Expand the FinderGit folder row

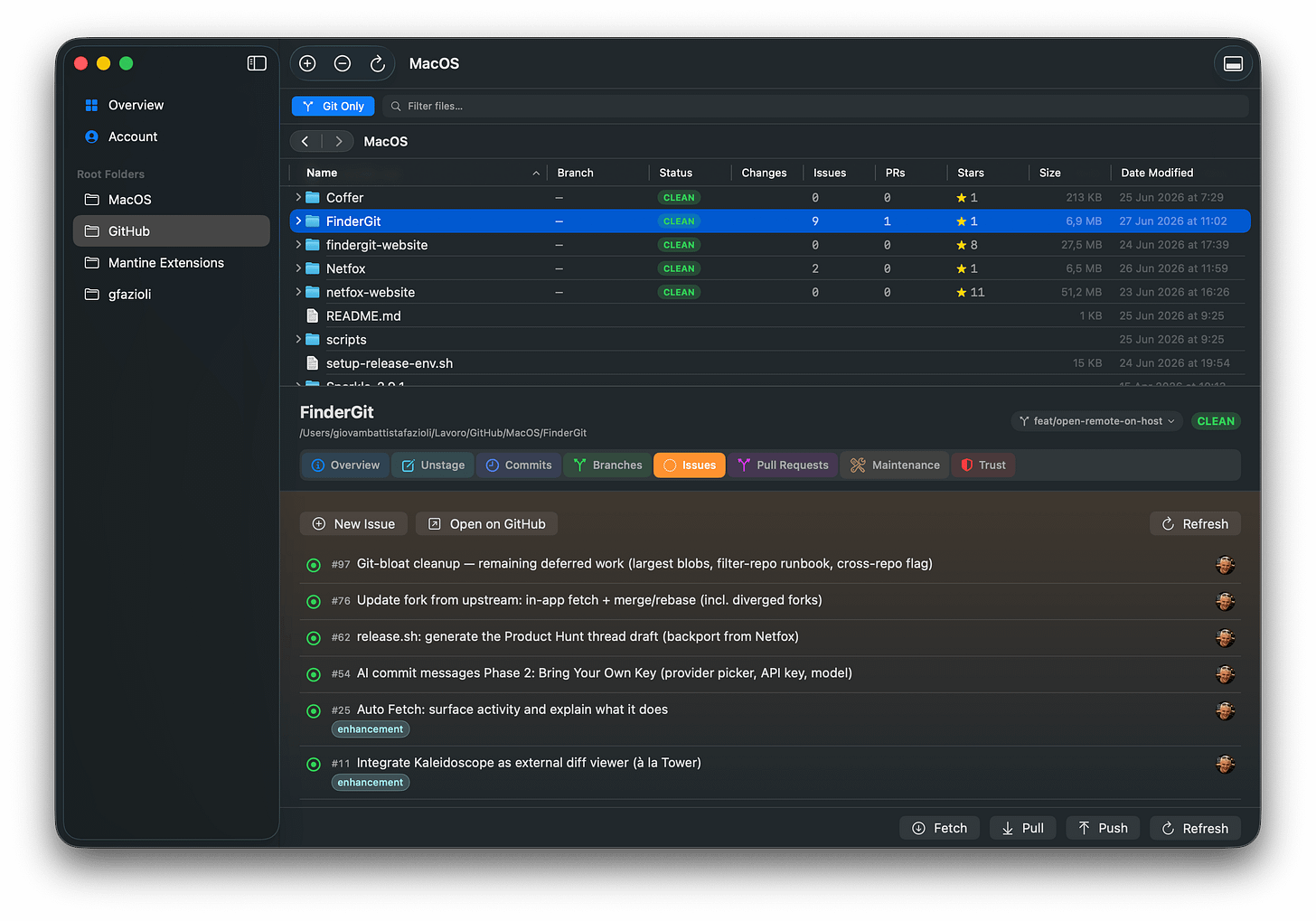298,221
